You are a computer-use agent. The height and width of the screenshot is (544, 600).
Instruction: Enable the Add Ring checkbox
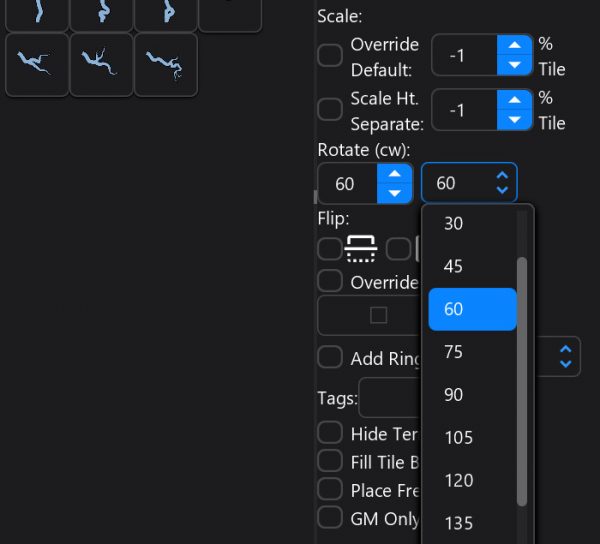tap(330, 357)
